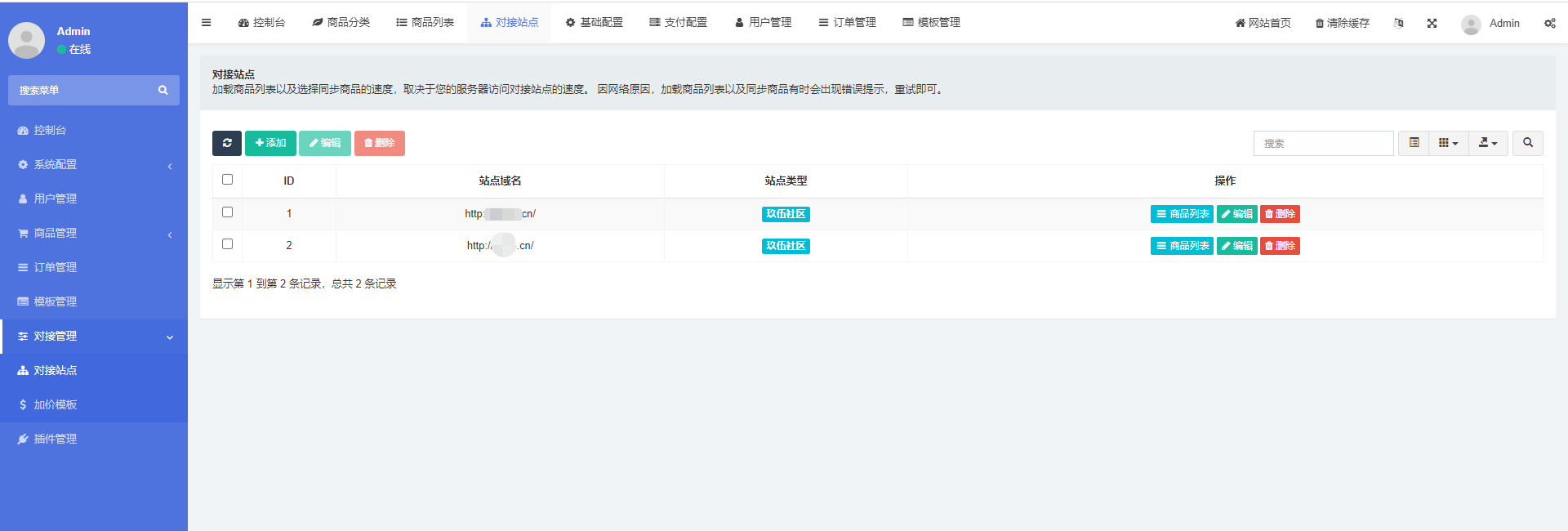The height and width of the screenshot is (531, 1568).
Task: Toggle table card view icon
Action: pyautogui.click(x=1414, y=143)
